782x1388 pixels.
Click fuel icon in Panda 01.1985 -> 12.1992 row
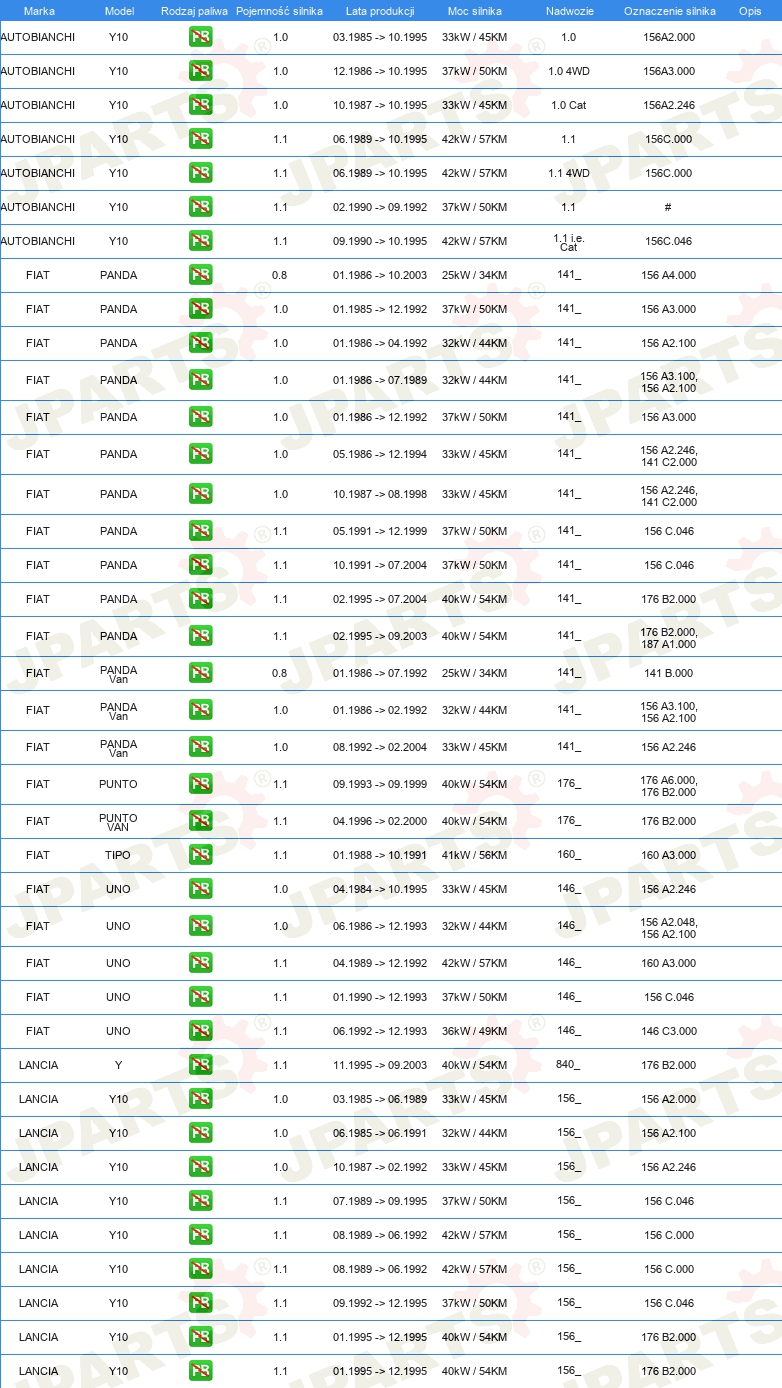tap(200, 309)
